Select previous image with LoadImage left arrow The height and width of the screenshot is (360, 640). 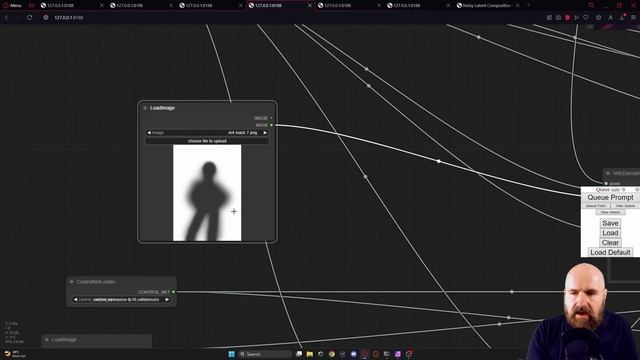(149, 133)
